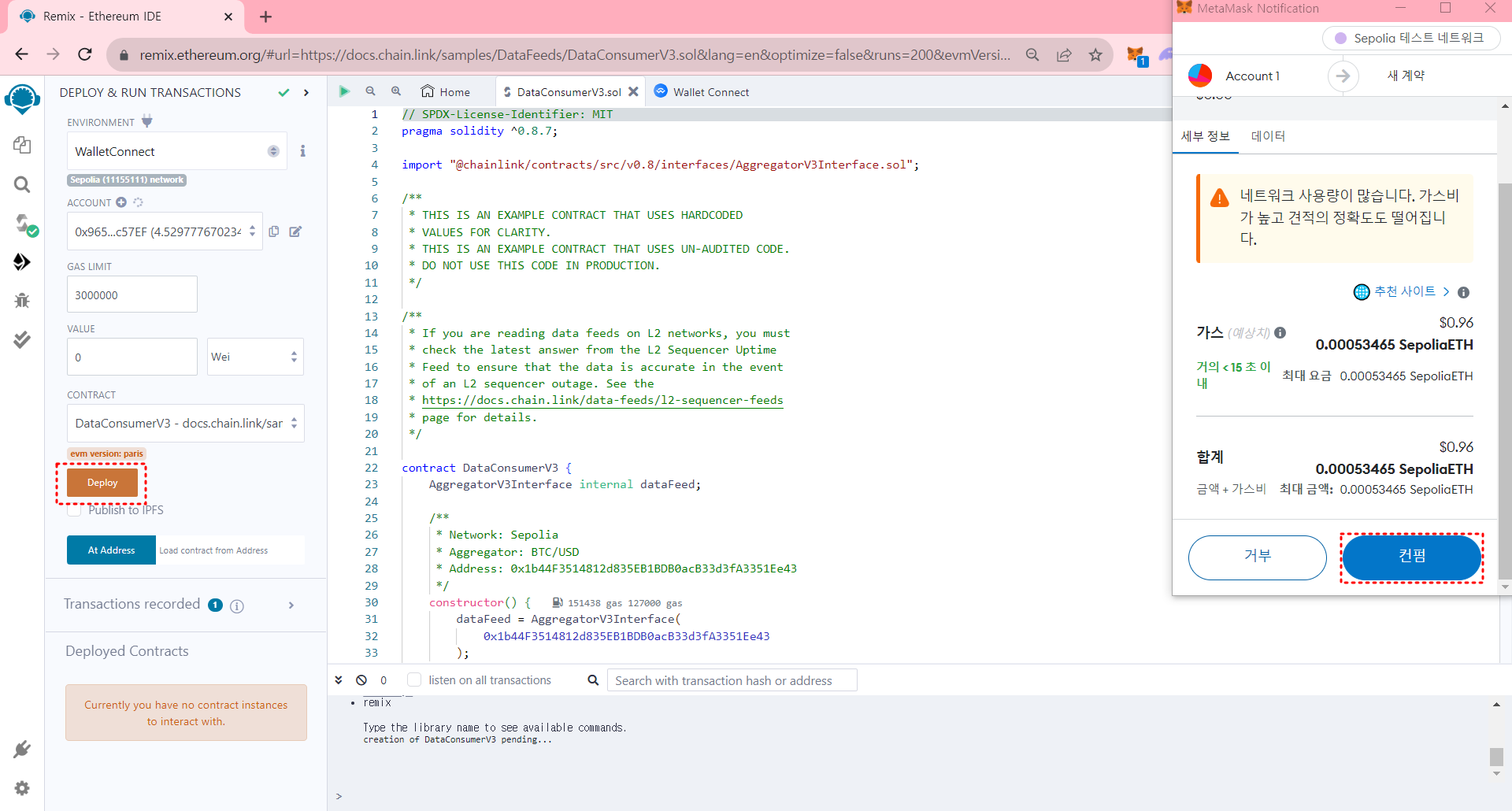Image resolution: width=1512 pixels, height=811 pixels.
Task: Collapse the Deploy panel chevron
Action: coord(306,93)
